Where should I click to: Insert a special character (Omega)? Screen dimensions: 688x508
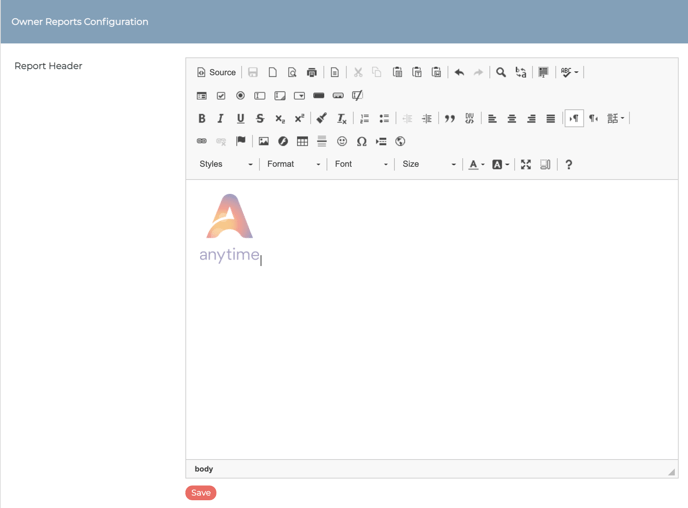362,141
